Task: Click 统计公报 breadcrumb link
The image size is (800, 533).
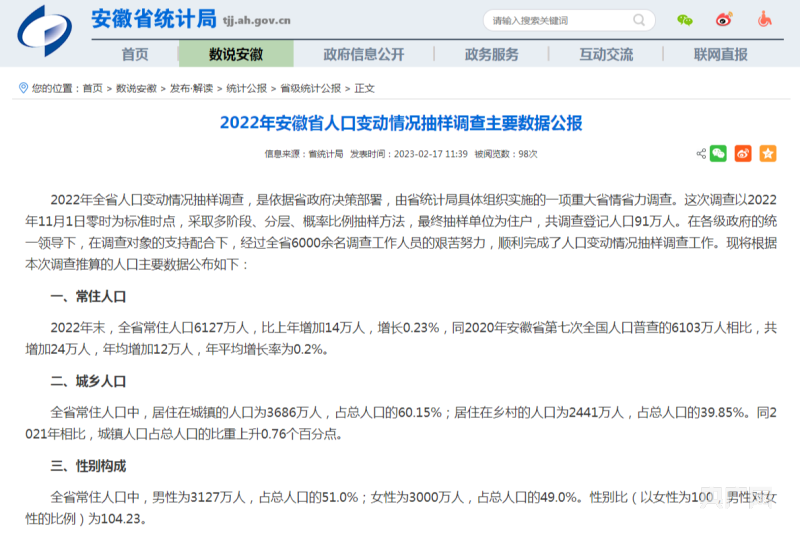Action: click(x=246, y=88)
